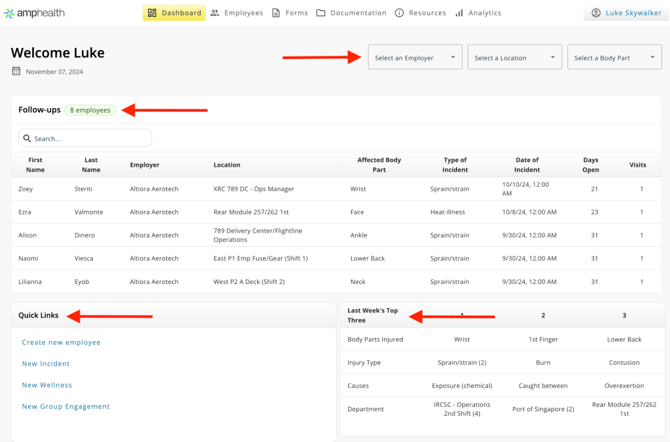Viewport: 670px width, 442px height.
Task: Click the search magnifier icon
Action: (27, 138)
